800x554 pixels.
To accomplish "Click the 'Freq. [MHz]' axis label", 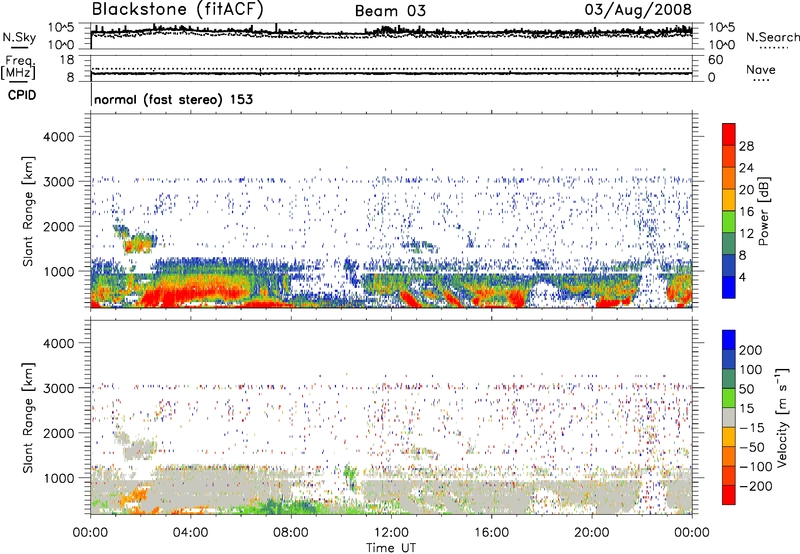I will [18, 68].
